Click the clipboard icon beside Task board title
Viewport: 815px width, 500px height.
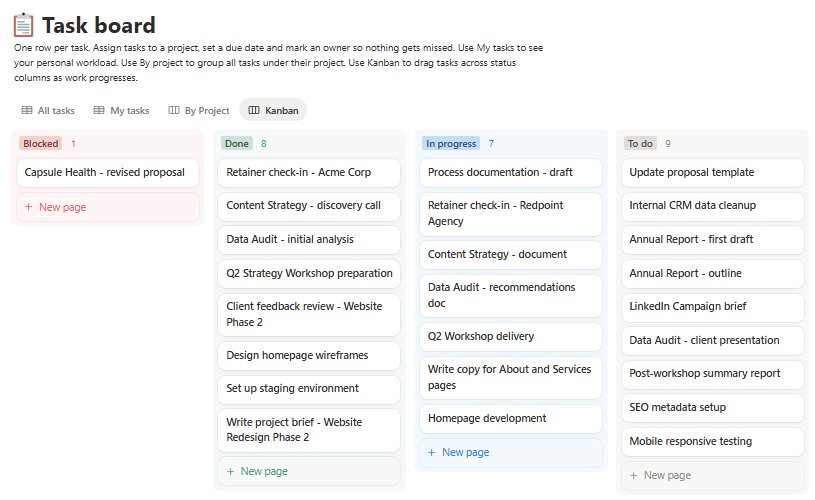point(23,25)
